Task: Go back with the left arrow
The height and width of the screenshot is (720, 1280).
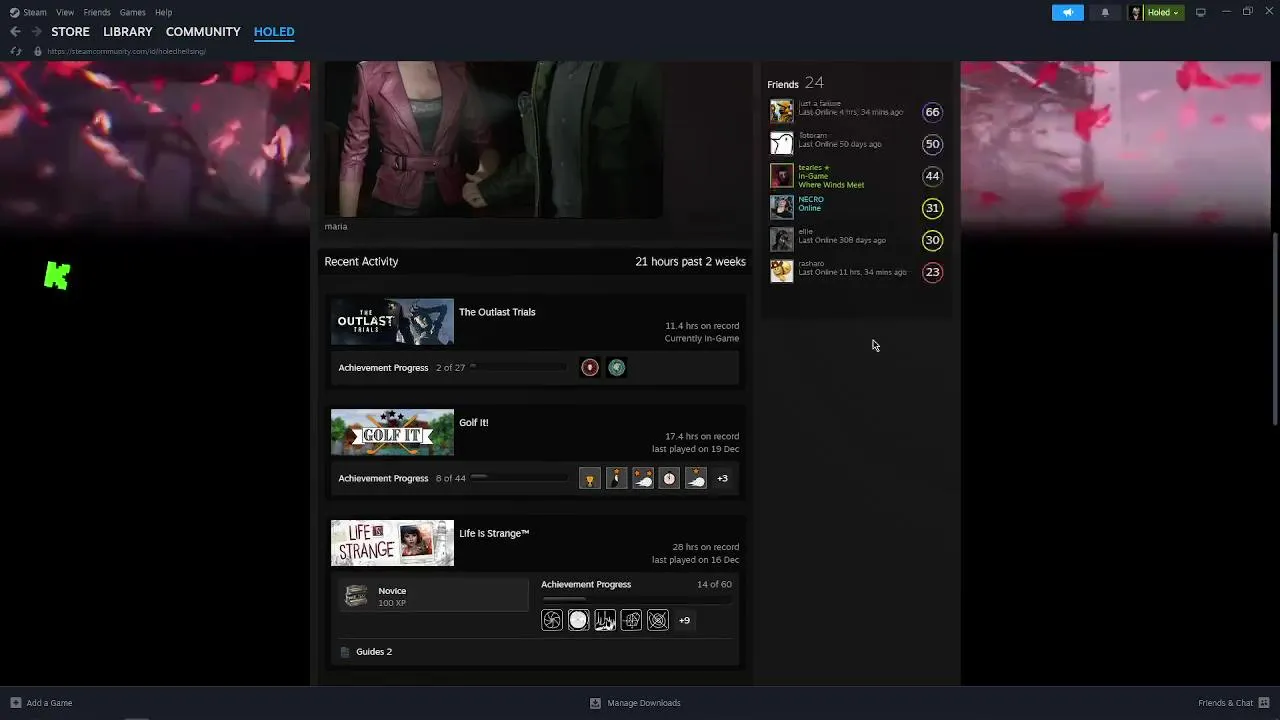Action: (x=15, y=32)
